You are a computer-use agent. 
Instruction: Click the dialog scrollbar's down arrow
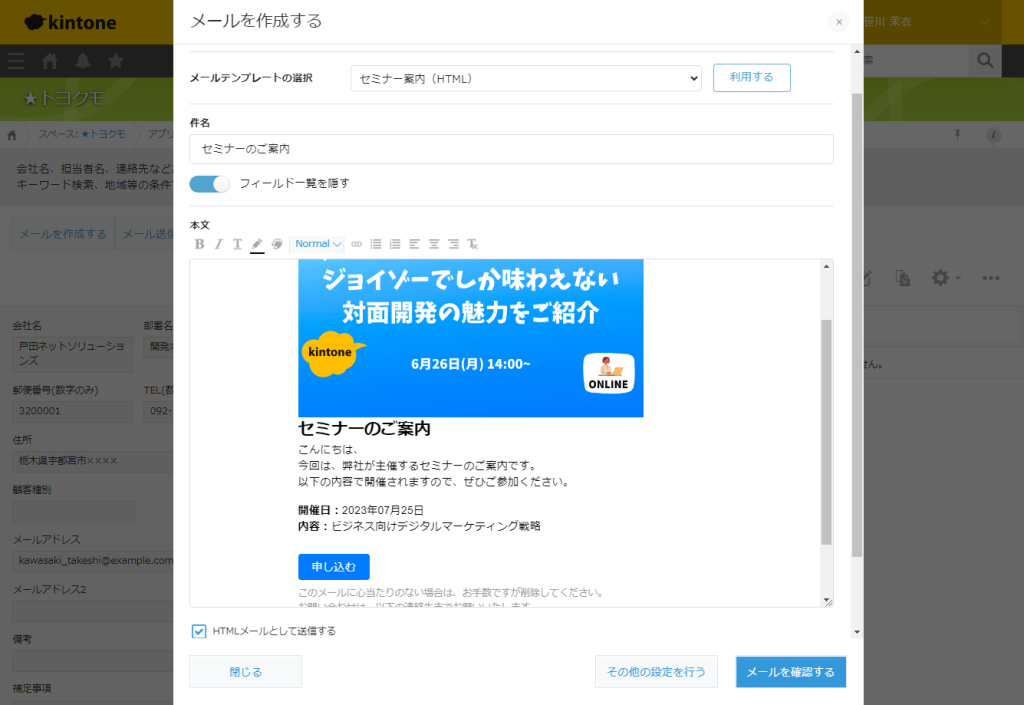(857, 632)
